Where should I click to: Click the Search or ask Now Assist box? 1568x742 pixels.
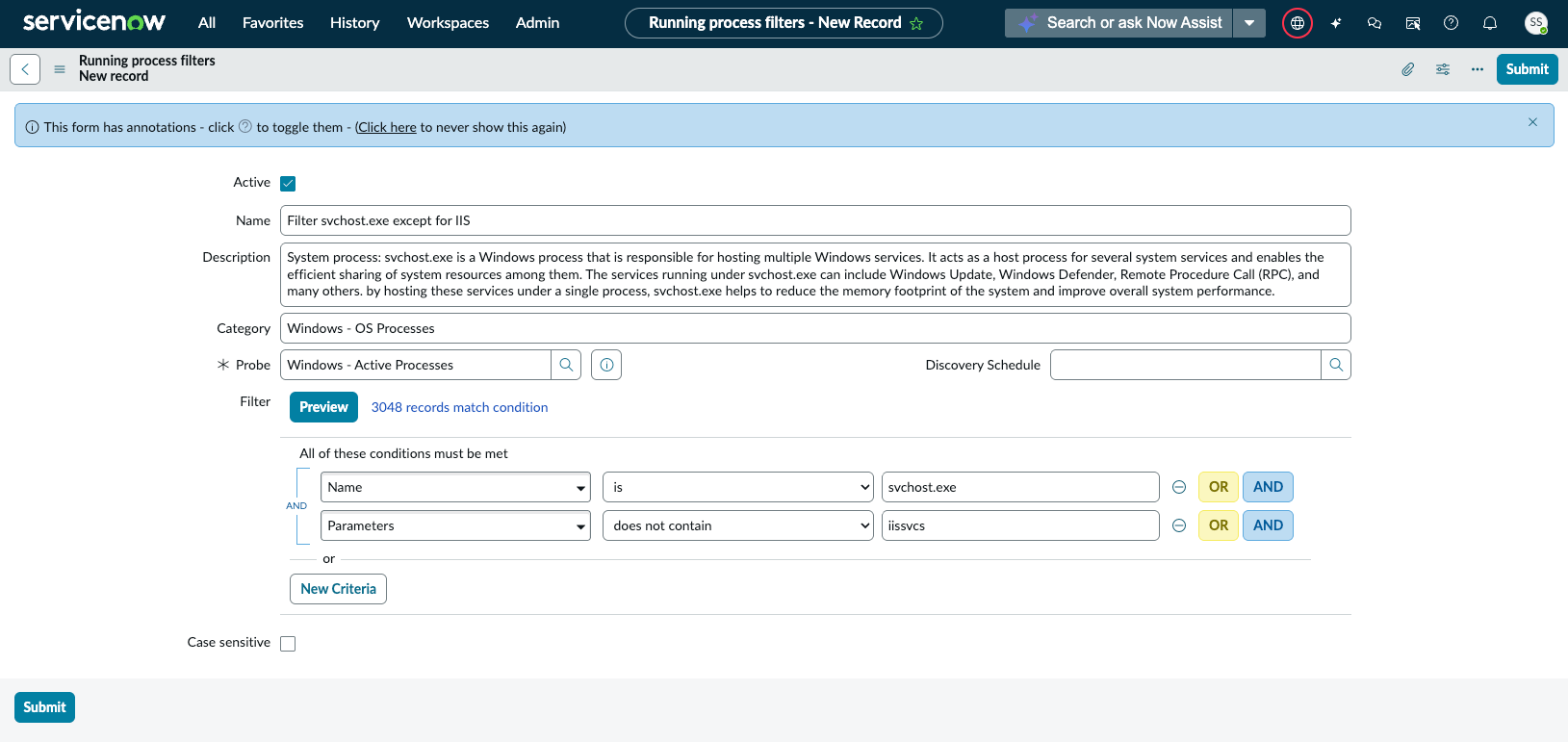coord(1118,23)
